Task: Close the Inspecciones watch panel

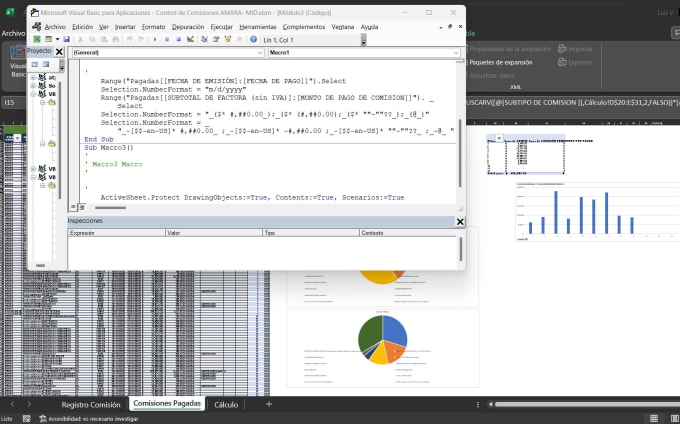Action: pos(460,222)
